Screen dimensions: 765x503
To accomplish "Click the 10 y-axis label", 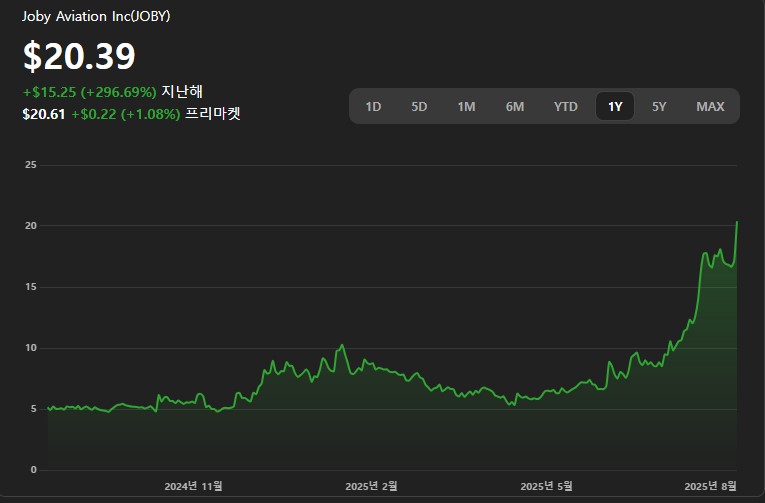I will (x=31, y=348).
